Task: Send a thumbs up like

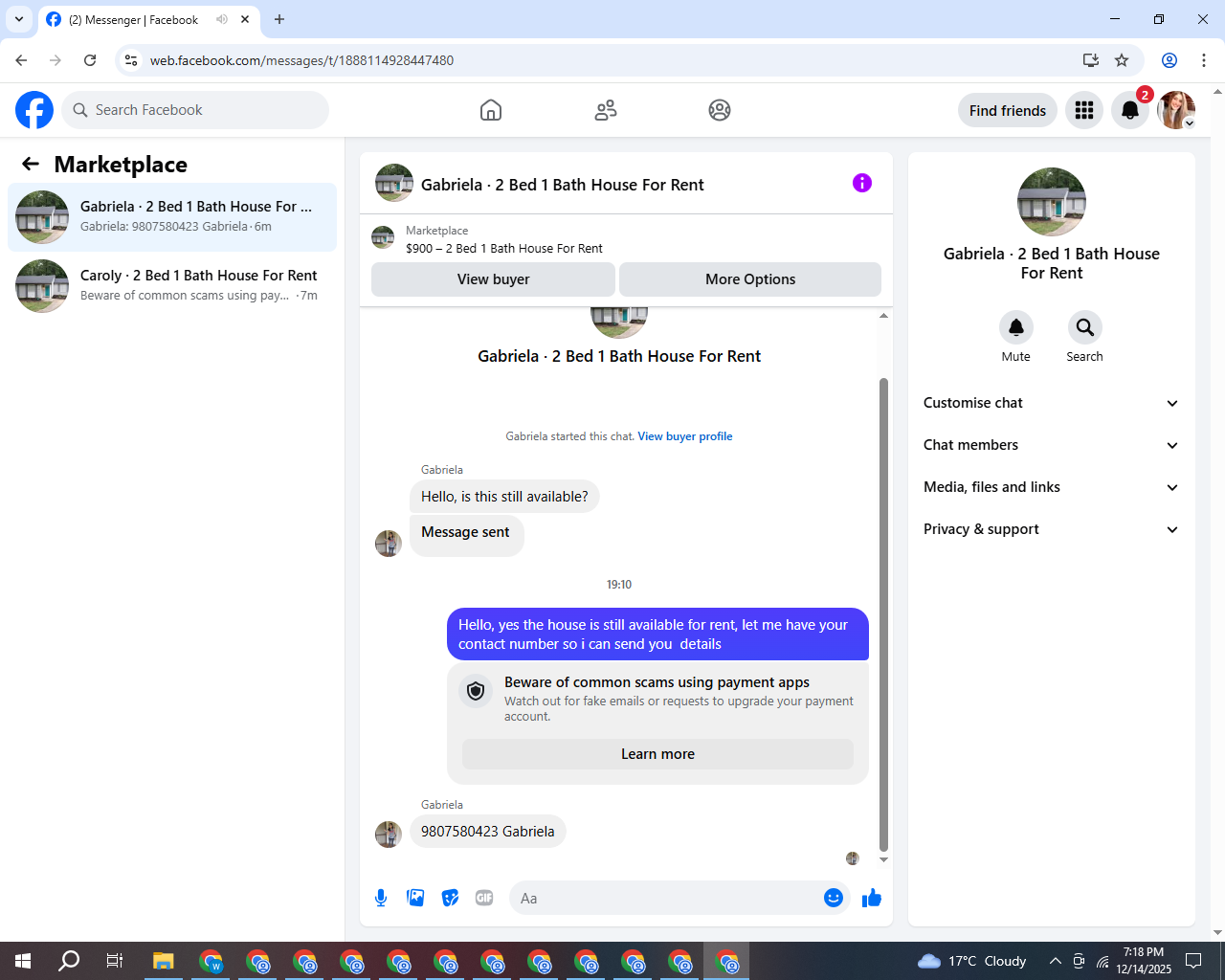Action: tap(872, 898)
